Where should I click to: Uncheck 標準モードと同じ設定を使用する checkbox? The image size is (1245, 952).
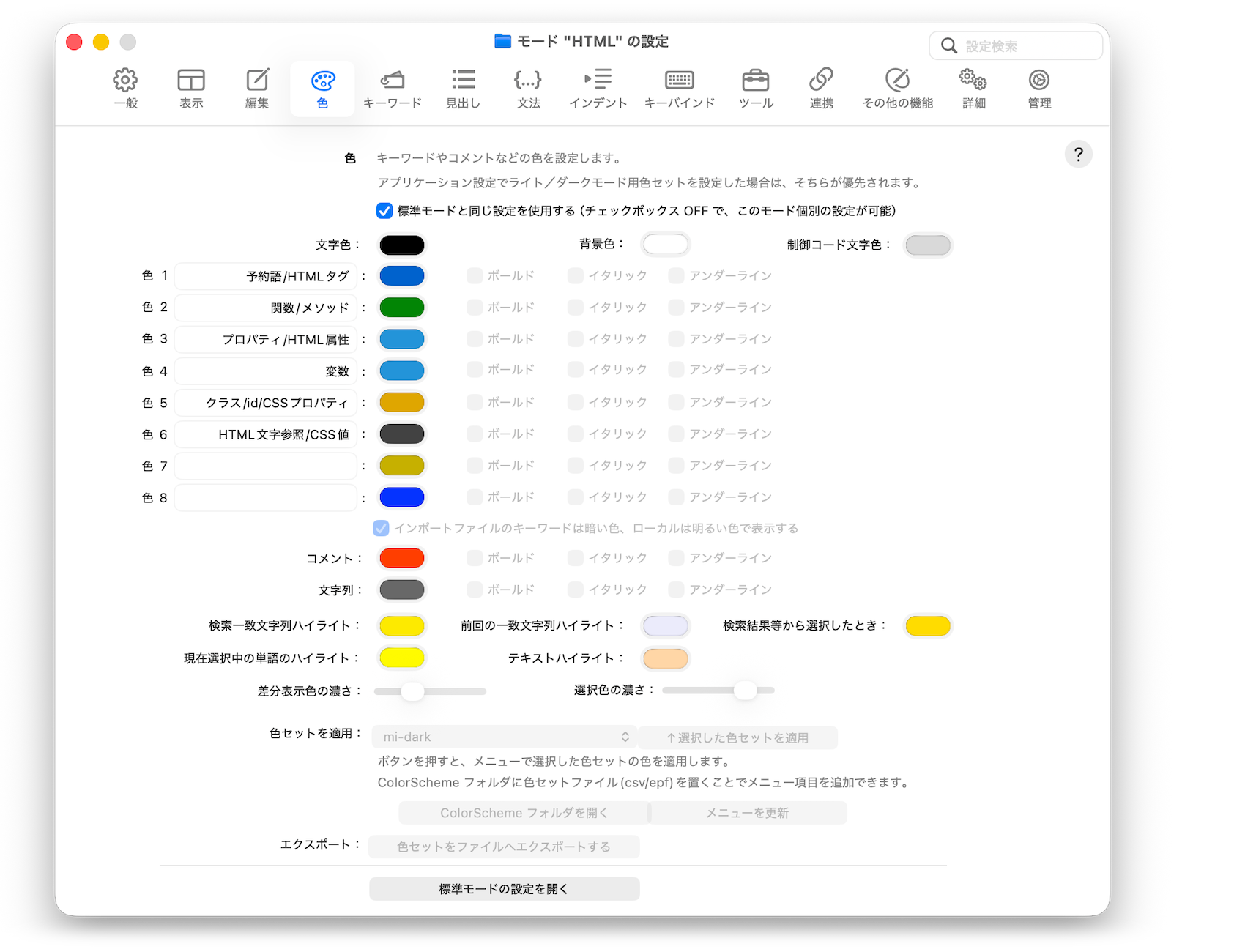[384, 211]
